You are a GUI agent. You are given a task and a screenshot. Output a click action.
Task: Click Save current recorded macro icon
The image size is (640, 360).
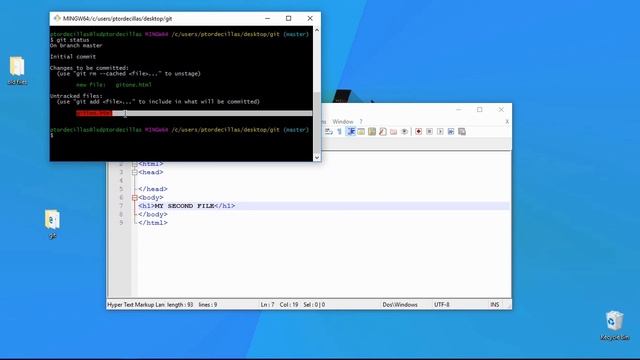[462, 131]
